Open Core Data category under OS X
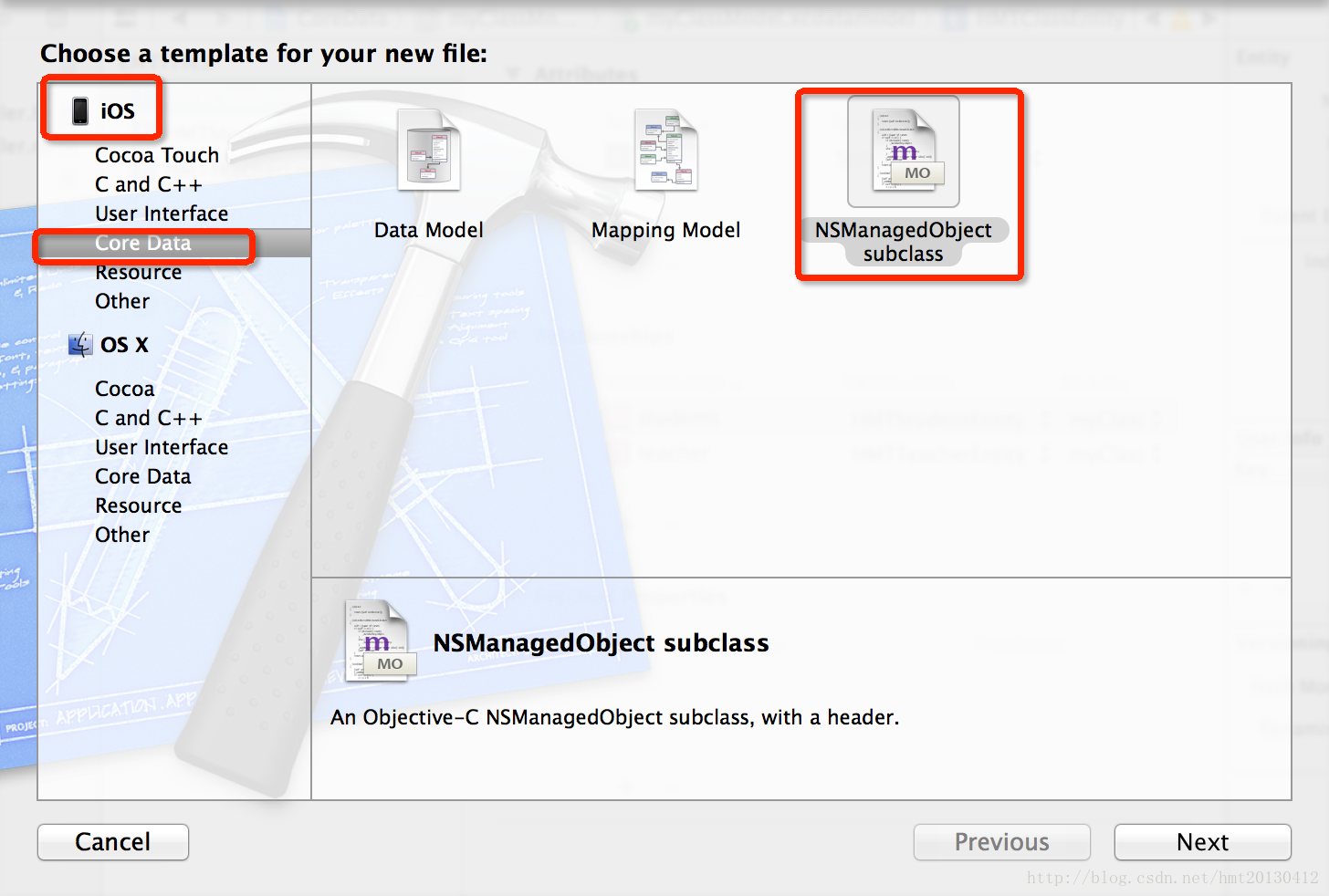The width and height of the screenshot is (1329, 896). (x=143, y=476)
